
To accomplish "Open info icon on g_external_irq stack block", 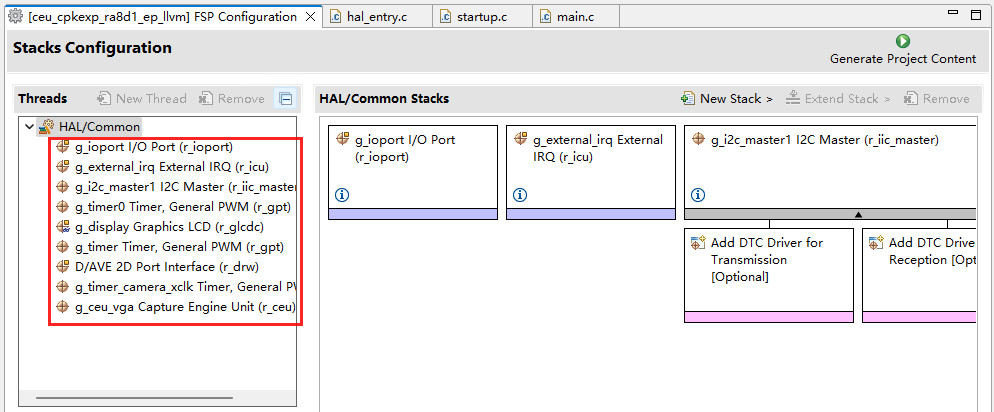I will coord(520,195).
